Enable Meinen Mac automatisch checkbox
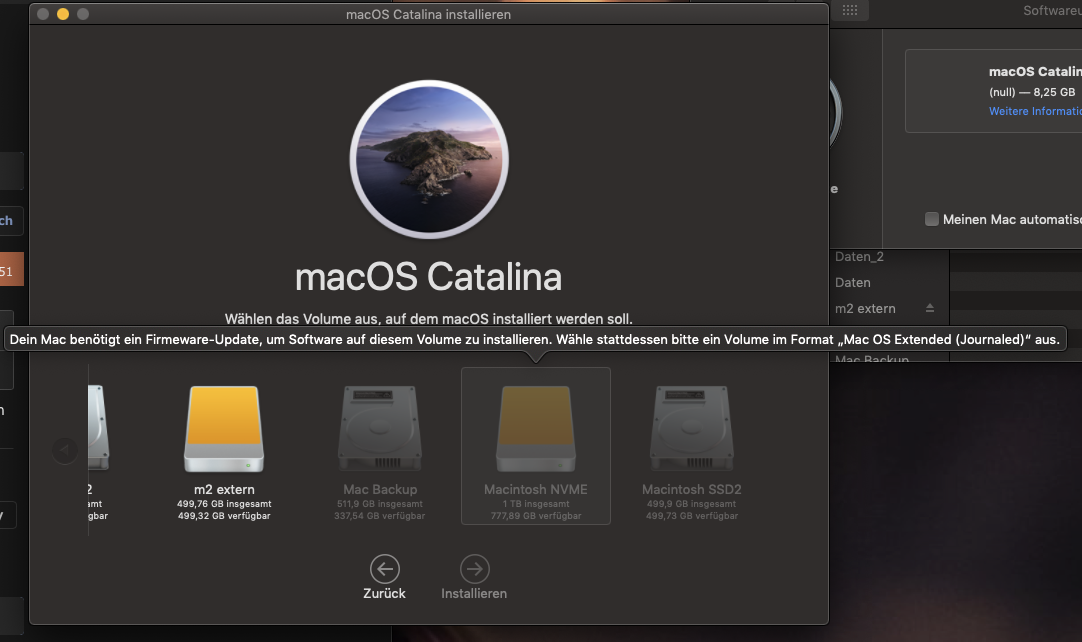This screenshot has width=1082, height=642. click(x=932, y=220)
